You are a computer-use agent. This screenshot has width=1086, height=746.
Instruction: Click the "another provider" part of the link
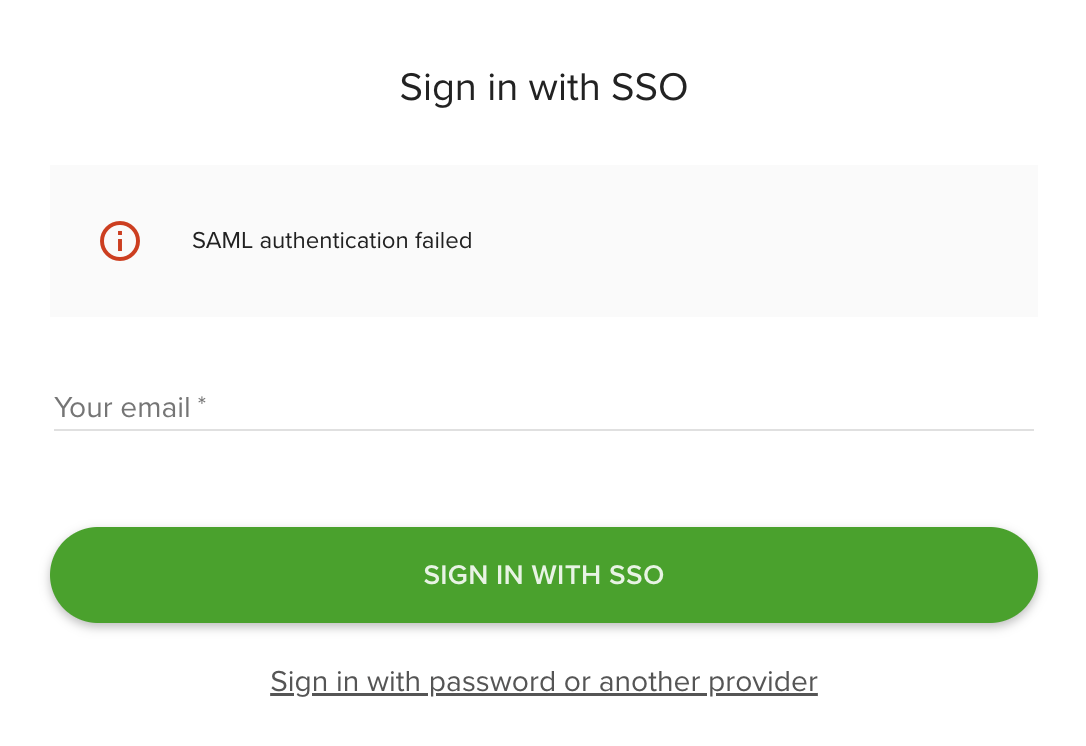(708, 682)
